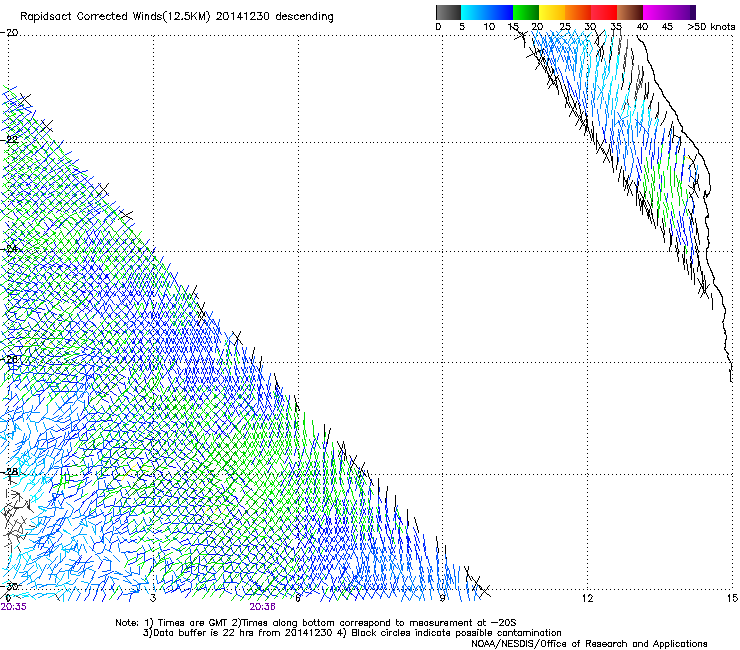
Task: Select the green 15-20 knots color bar segment
Action: tap(526, 12)
